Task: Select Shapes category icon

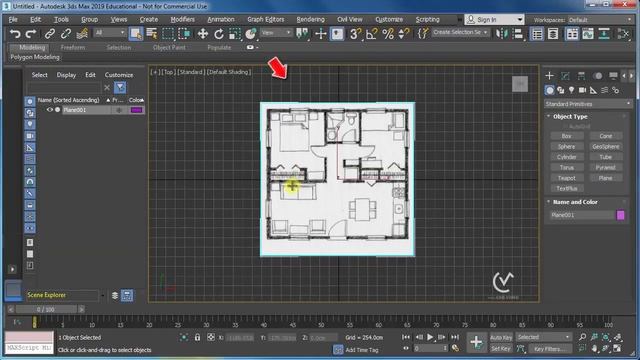Action: tap(561, 90)
